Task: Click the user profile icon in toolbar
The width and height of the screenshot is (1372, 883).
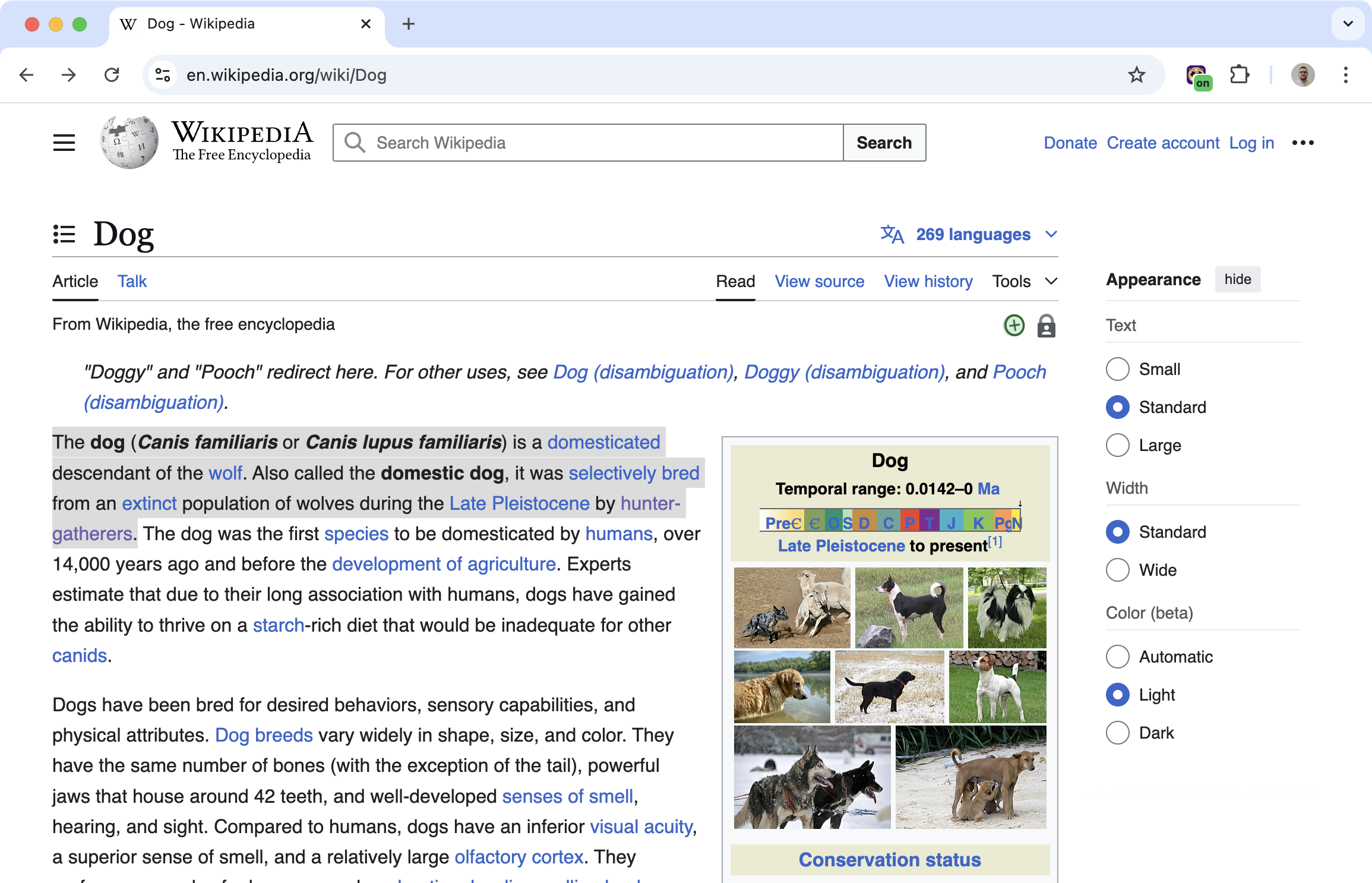Action: (1303, 75)
